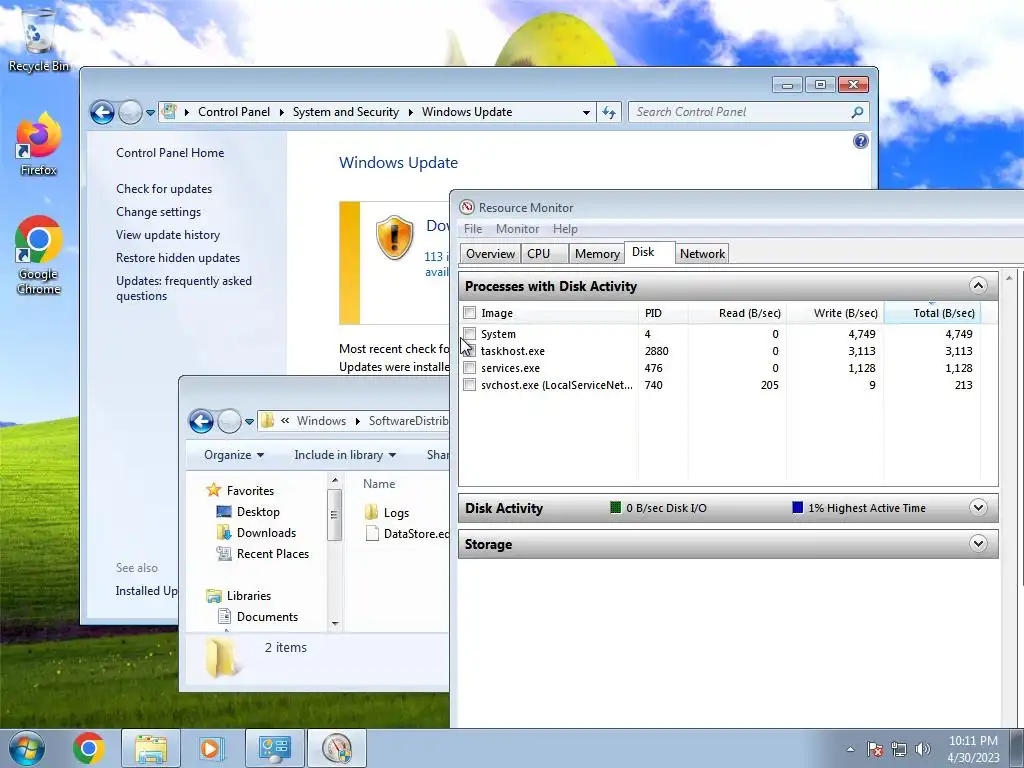The width and height of the screenshot is (1024, 768).
Task: Switch to the Overview tab
Action: [490, 253]
